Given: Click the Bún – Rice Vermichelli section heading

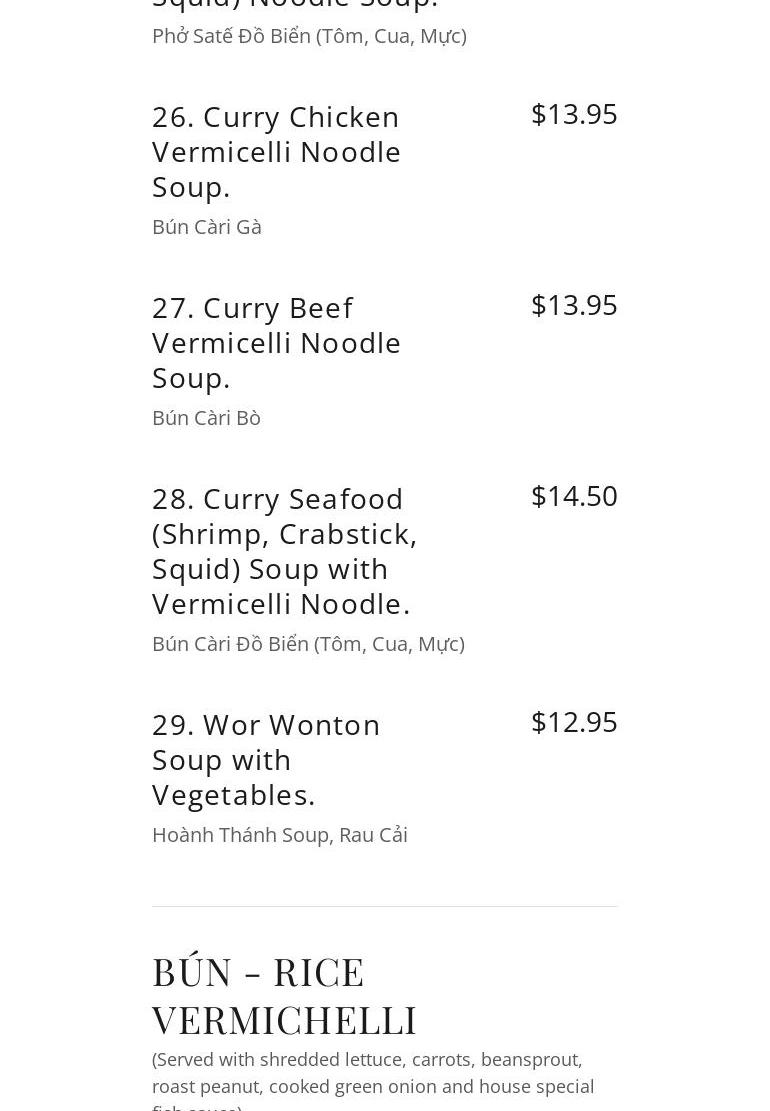Looking at the screenshot, I should tap(284, 996).
